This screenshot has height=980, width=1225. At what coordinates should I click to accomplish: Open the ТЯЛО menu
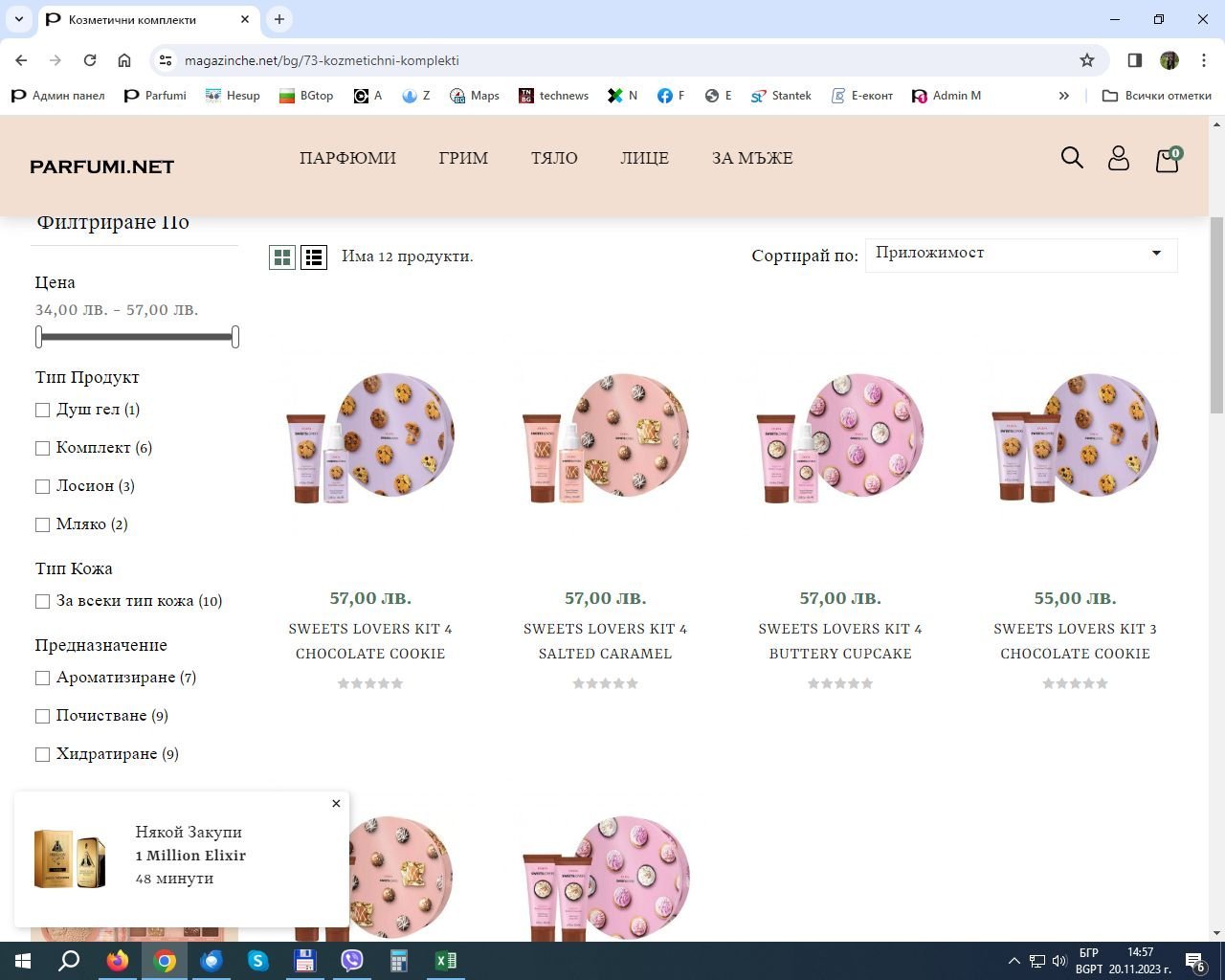pyautogui.click(x=554, y=158)
